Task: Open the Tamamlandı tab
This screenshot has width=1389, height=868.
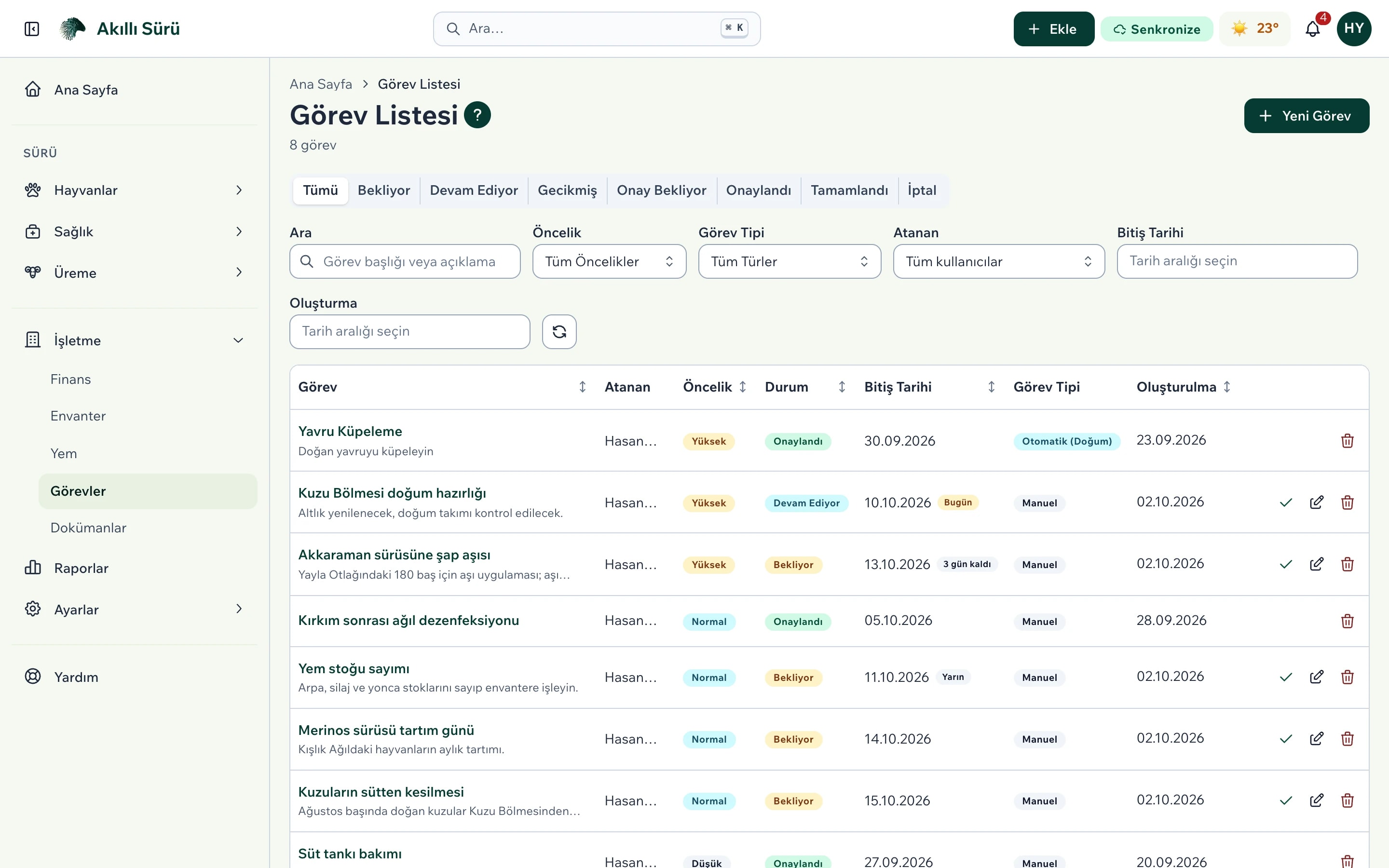Action: pyautogui.click(x=849, y=190)
